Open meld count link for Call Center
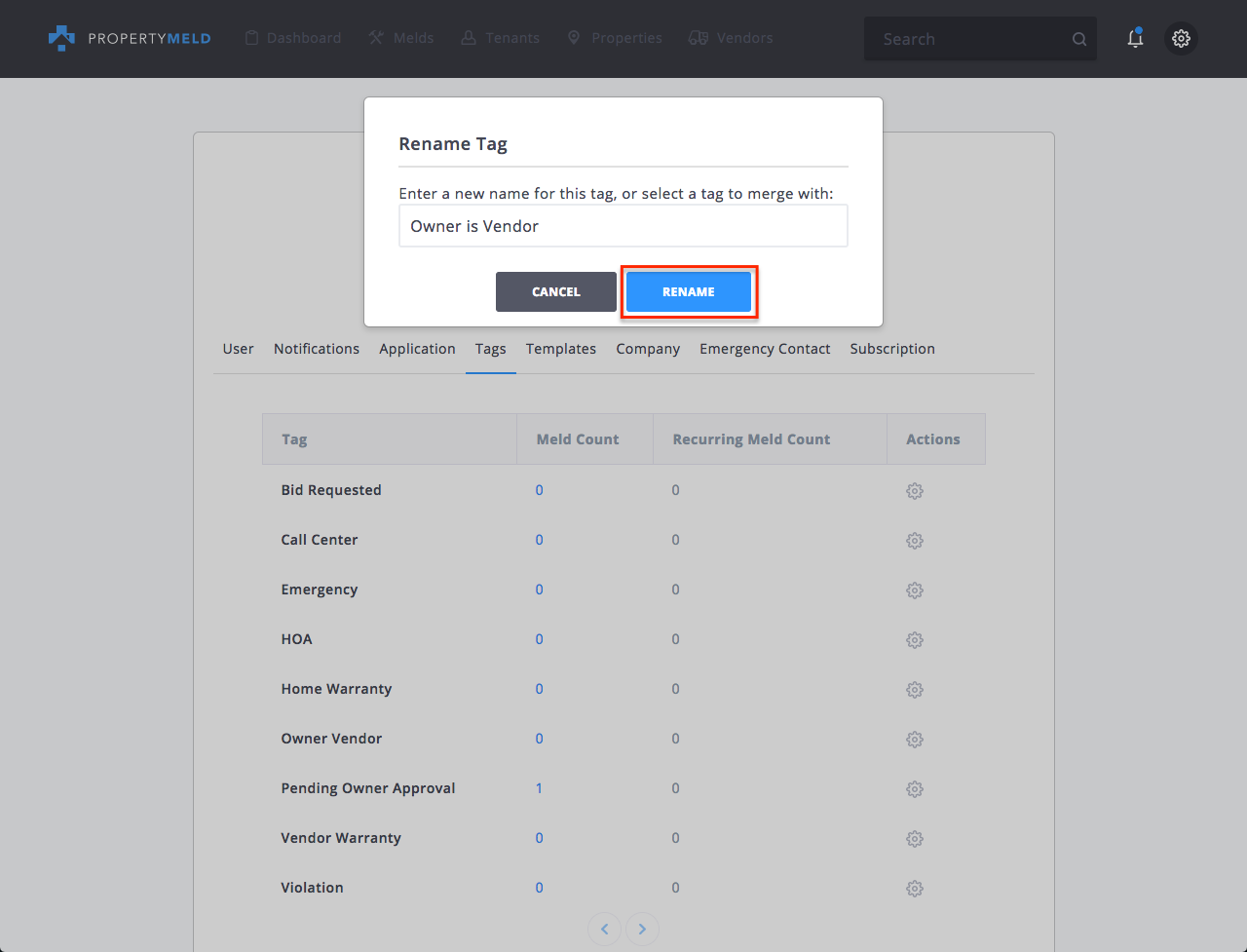Image resolution: width=1247 pixels, height=952 pixels. [x=539, y=540]
